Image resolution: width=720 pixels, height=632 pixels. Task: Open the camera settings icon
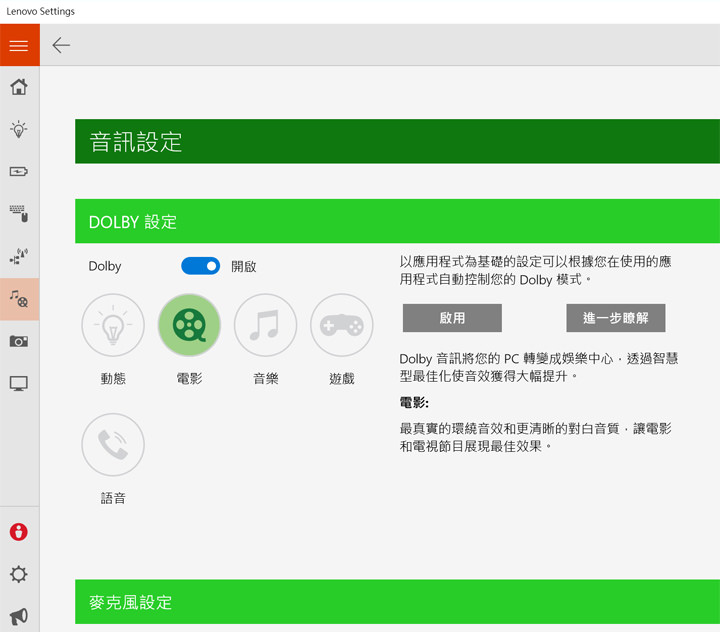pos(19,341)
